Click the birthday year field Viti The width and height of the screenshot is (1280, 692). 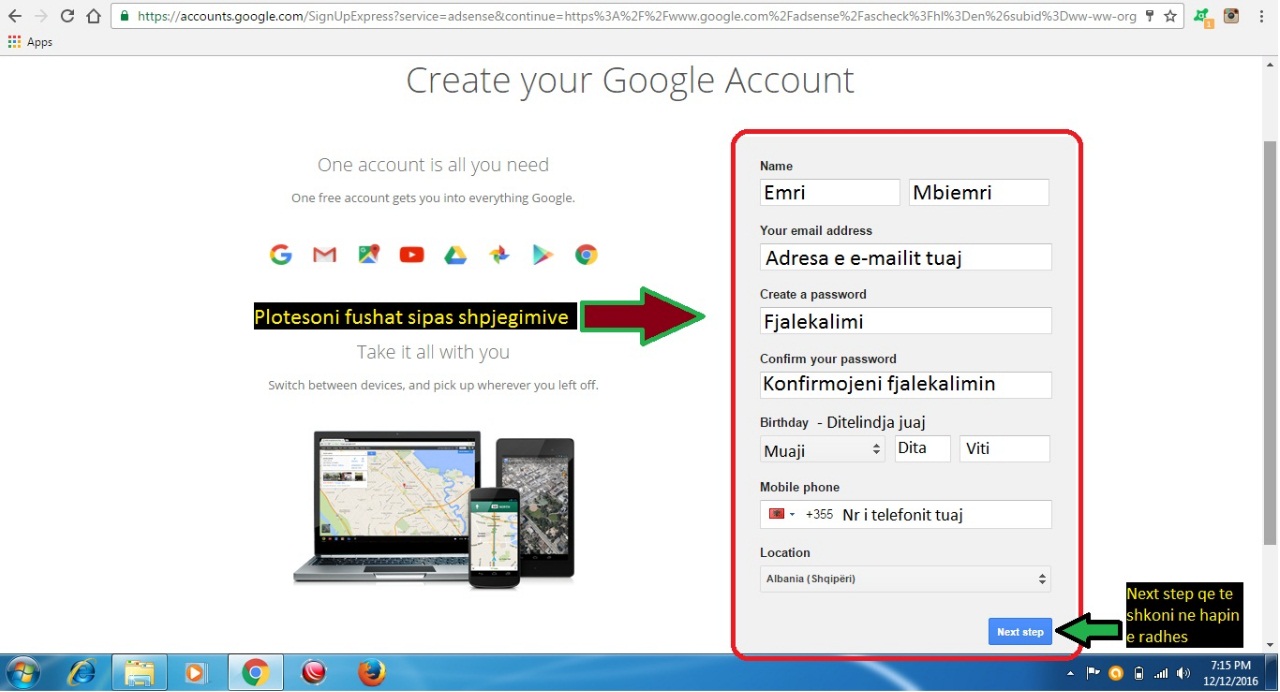tap(1005, 448)
